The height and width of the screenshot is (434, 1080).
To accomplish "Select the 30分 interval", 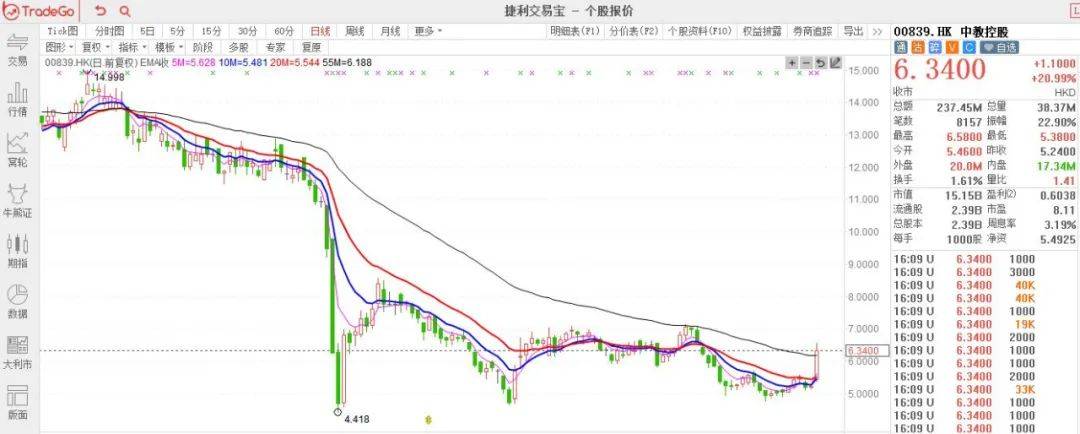I will tap(247, 31).
